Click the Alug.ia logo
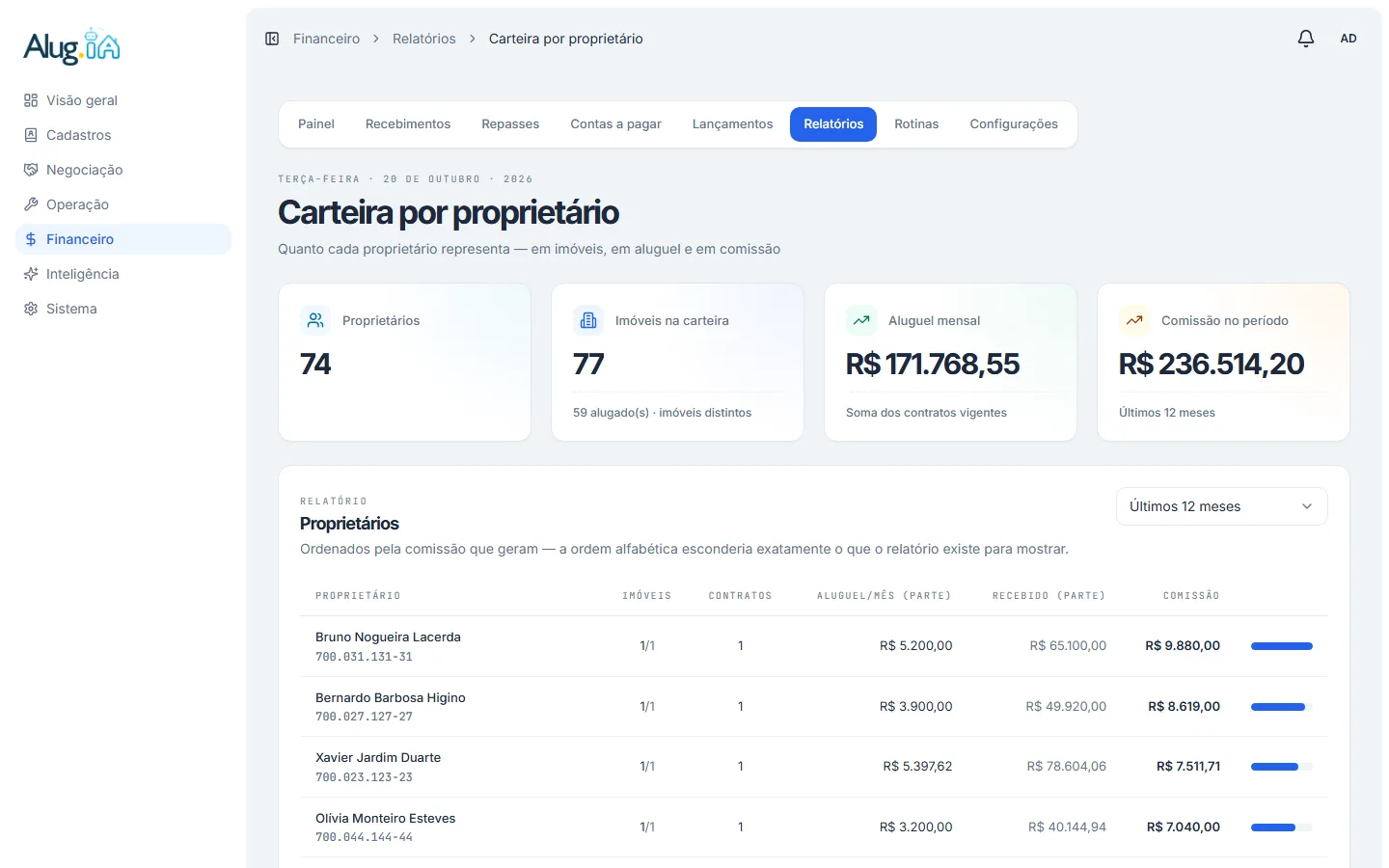 [72, 46]
